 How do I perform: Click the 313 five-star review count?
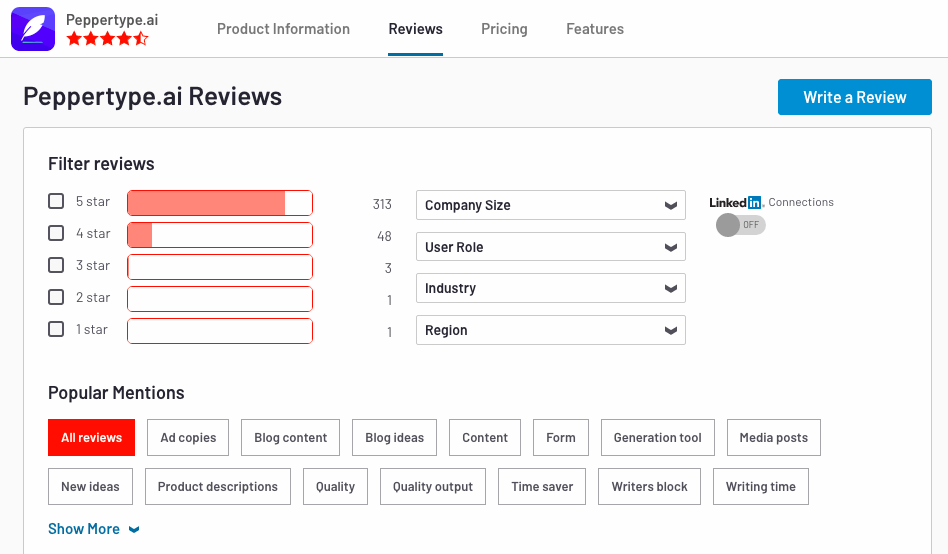pos(382,204)
